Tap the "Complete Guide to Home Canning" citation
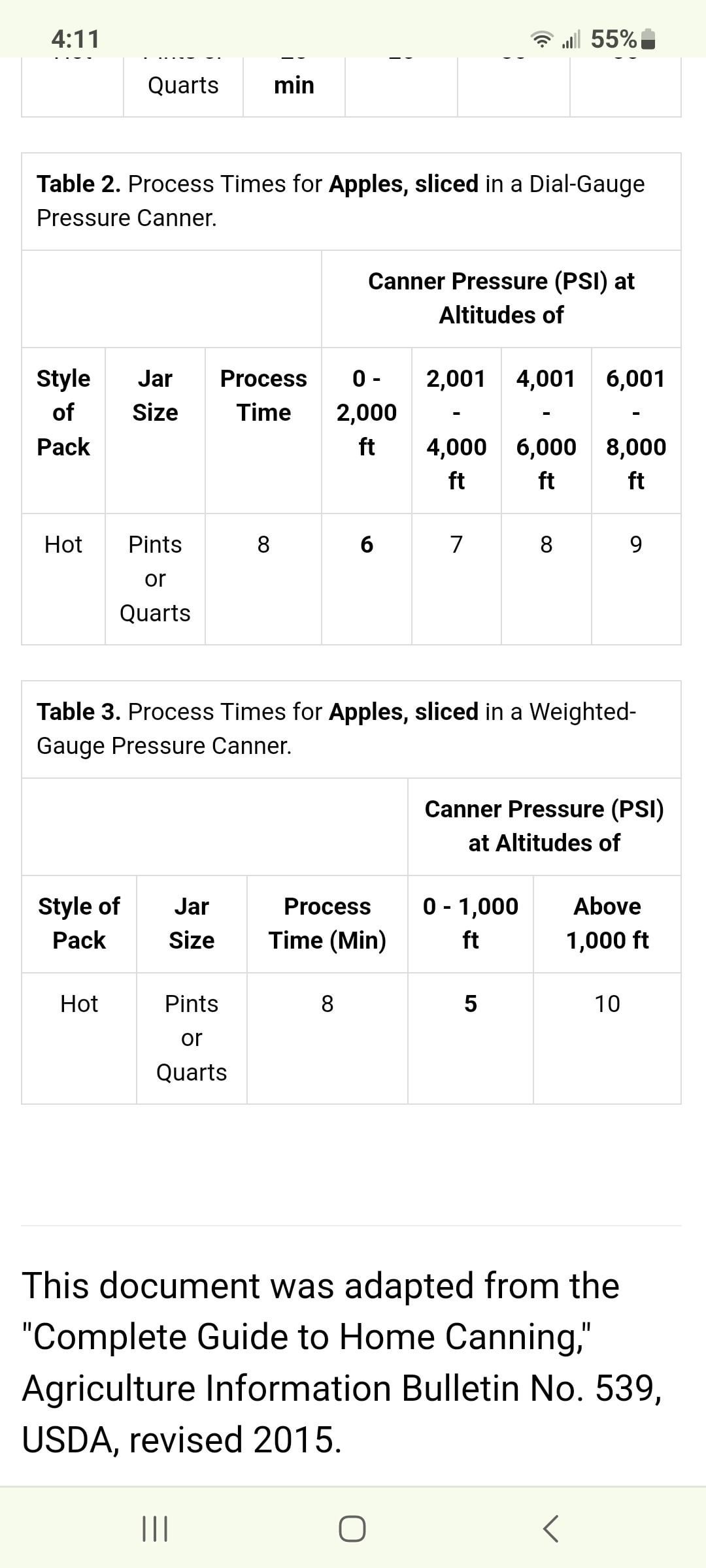The width and height of the screenshot is (706, 1568). [307, 1337]
